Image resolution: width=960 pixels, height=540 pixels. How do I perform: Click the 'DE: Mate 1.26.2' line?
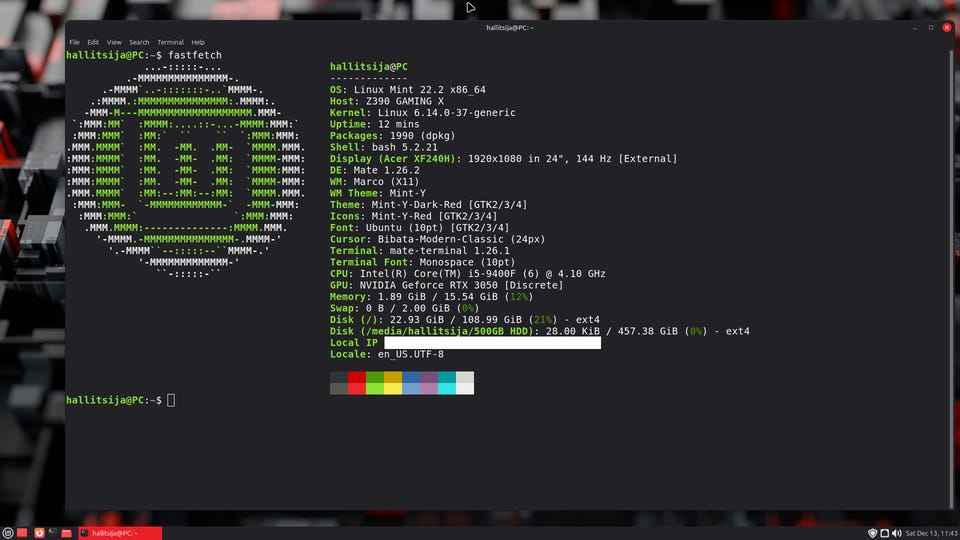(375, 170)
